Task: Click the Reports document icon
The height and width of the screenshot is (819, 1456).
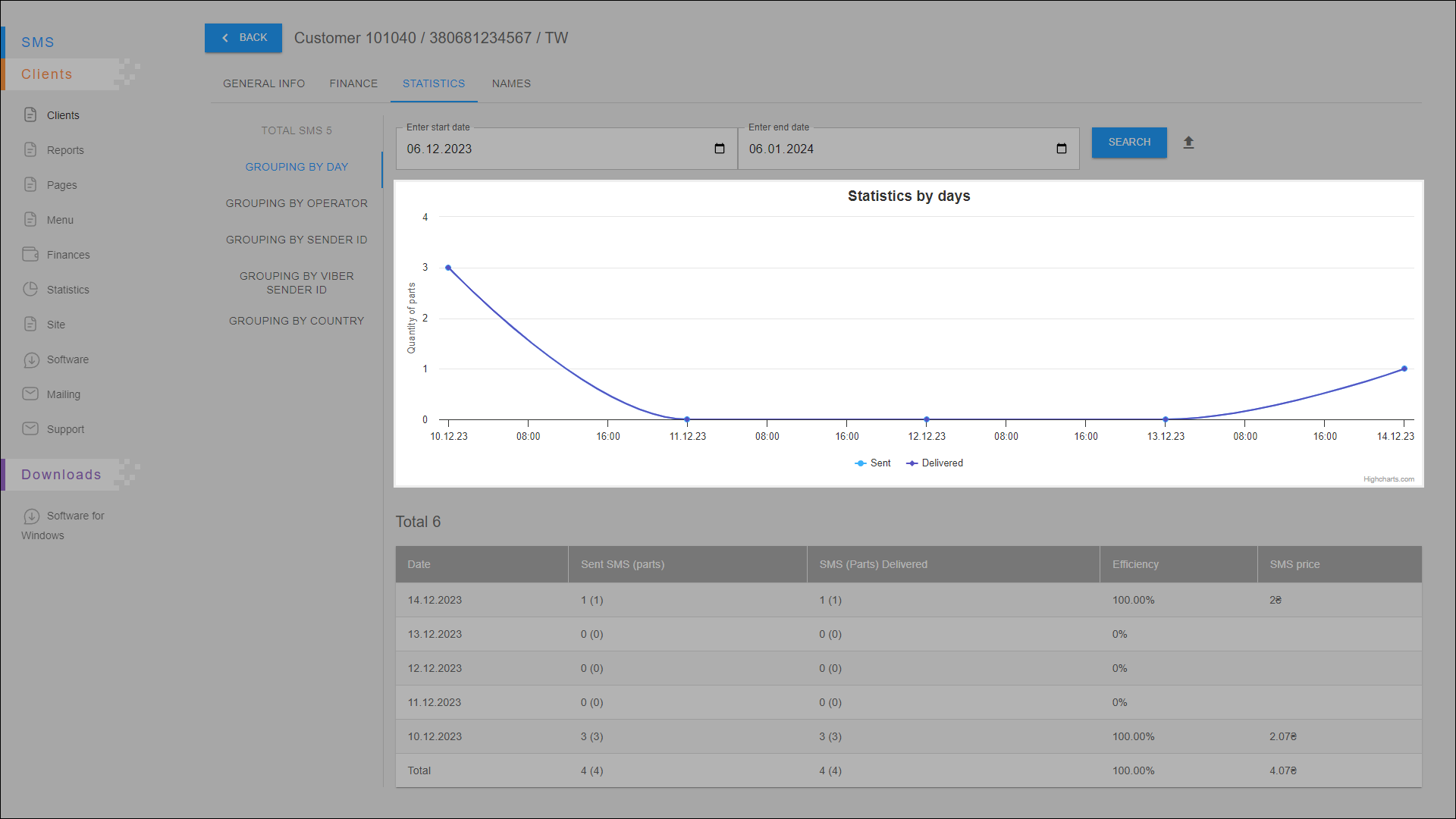Action: [x=30, y=149]
